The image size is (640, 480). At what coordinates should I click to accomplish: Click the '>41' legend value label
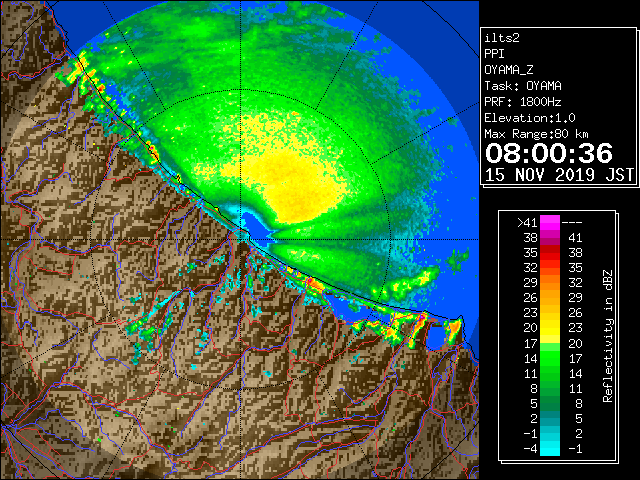point(527,222)
